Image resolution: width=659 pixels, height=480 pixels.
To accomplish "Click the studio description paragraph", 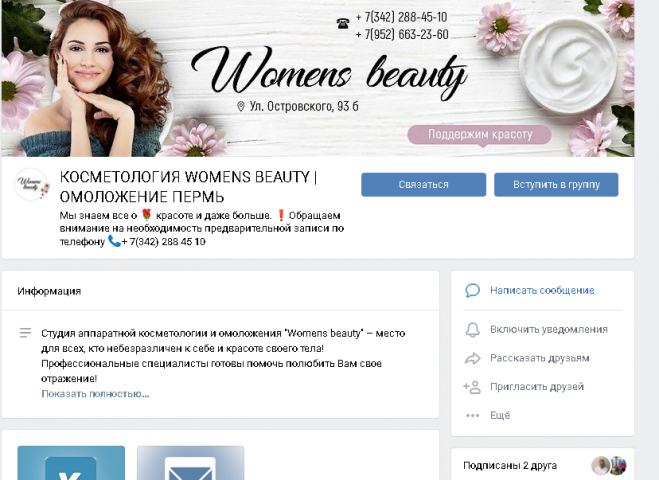I will (x=223, y=356).
